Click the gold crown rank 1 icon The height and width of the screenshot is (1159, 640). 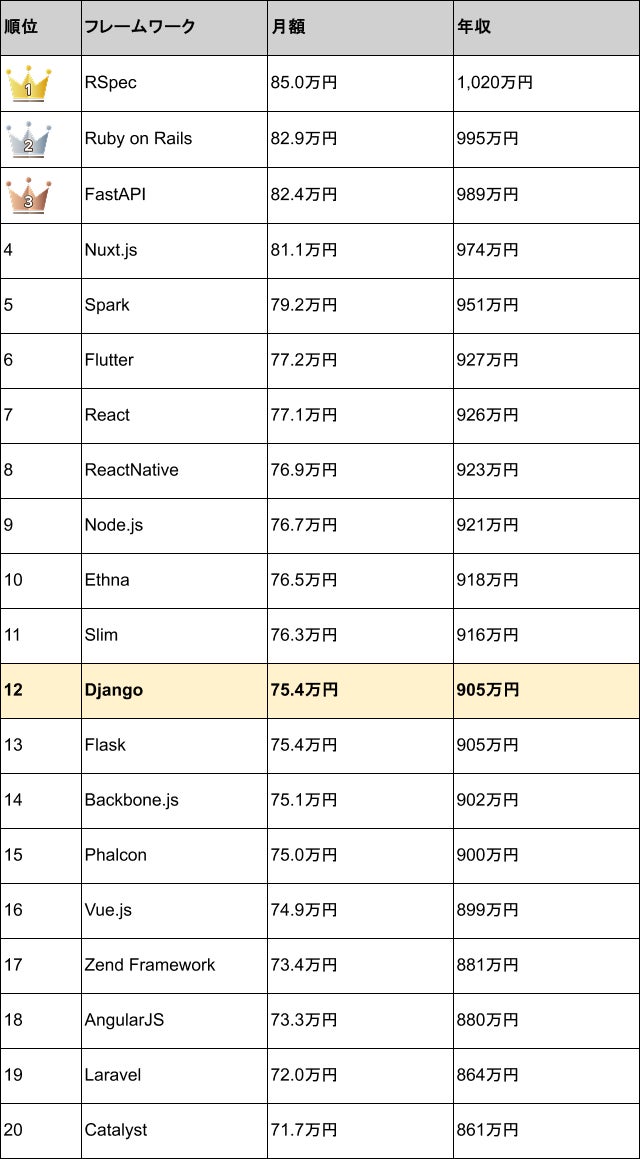29,84
